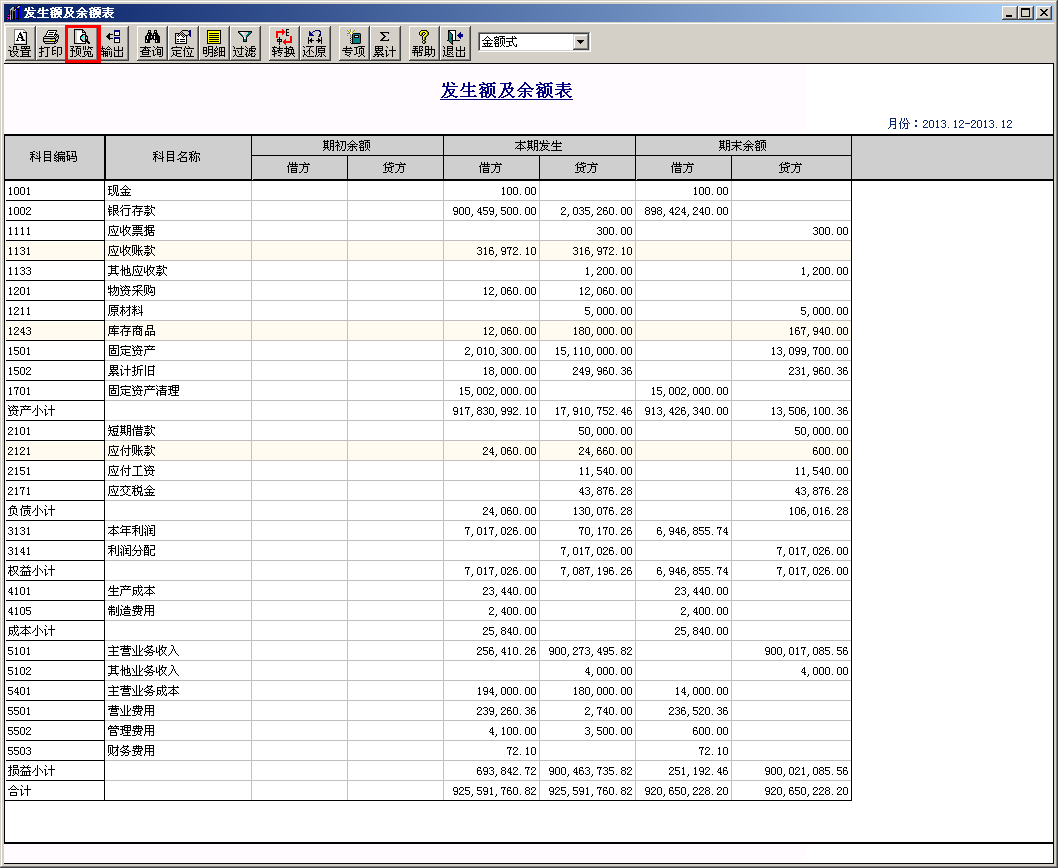Click the 900,459,500.00 debit amount

point(495,211)
